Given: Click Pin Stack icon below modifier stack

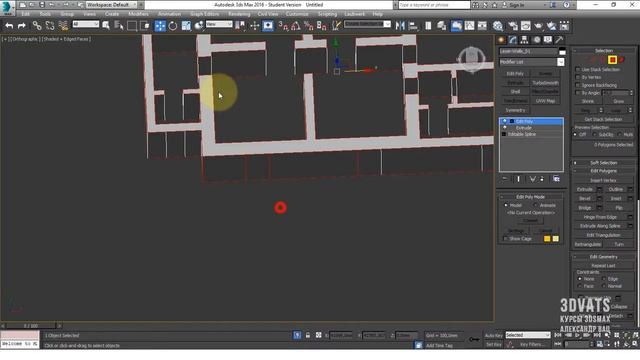Looking at the screenshot, I should (x=505, y=179).
